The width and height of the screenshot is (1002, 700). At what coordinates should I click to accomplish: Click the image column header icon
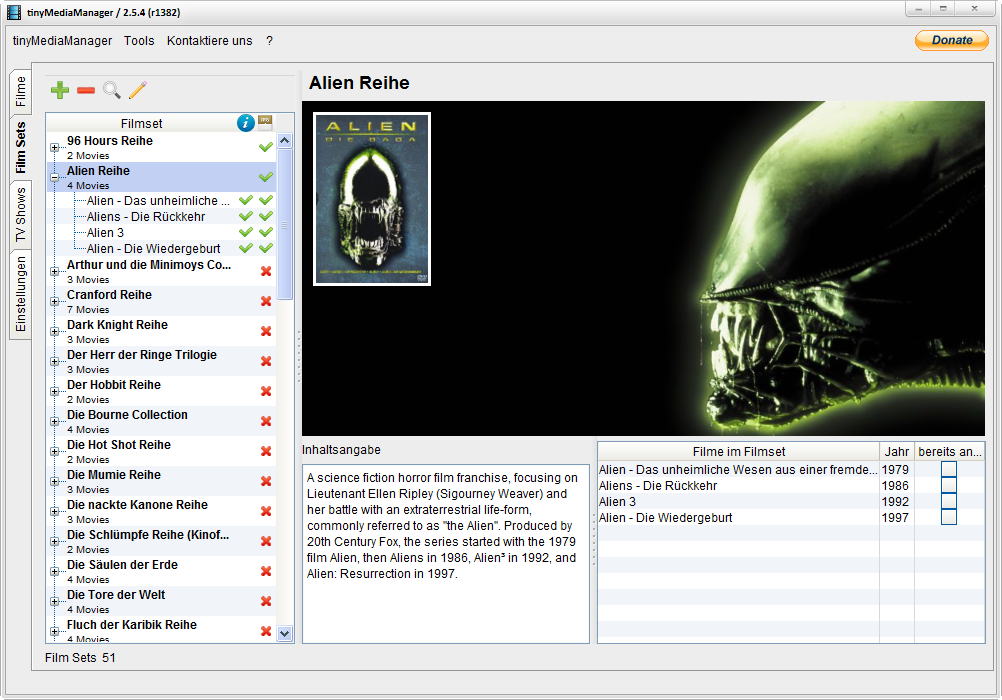[x=265, y=121]
